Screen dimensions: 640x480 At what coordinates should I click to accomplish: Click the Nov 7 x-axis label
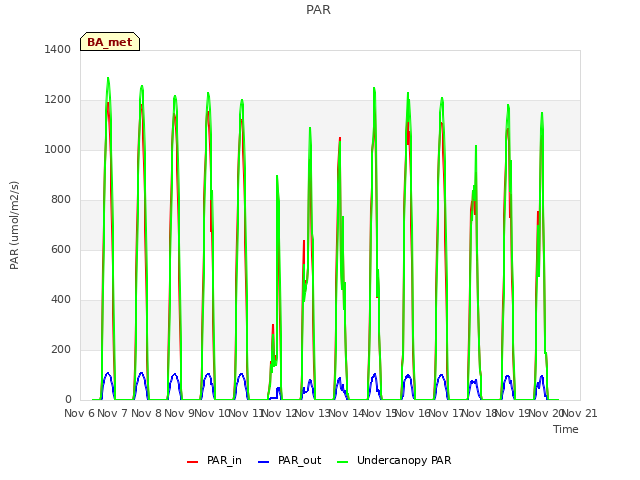(113, 413)
